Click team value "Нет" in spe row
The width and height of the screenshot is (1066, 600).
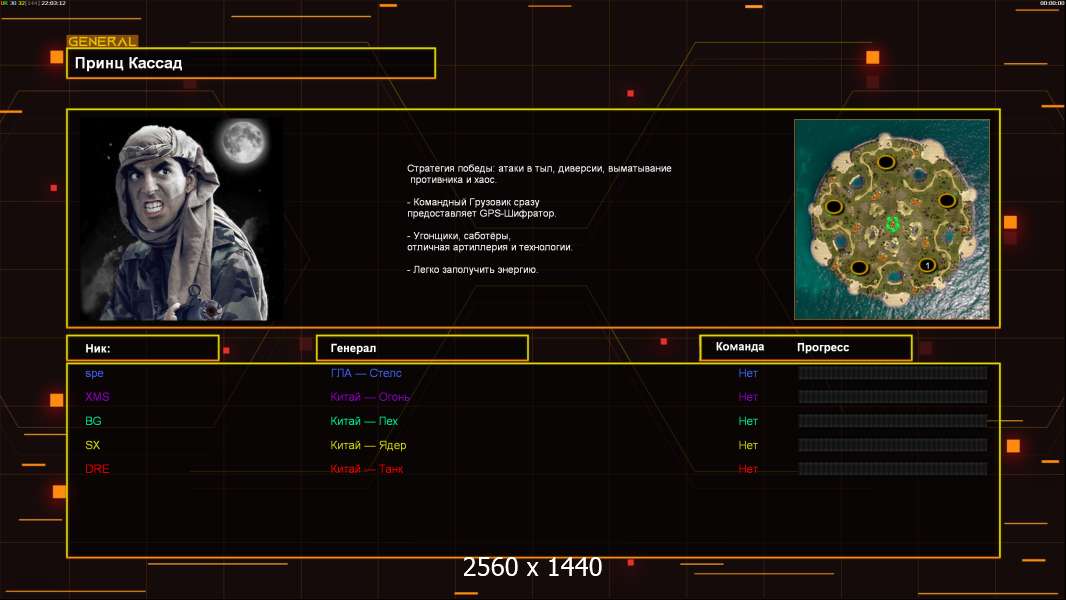(748, 373)
